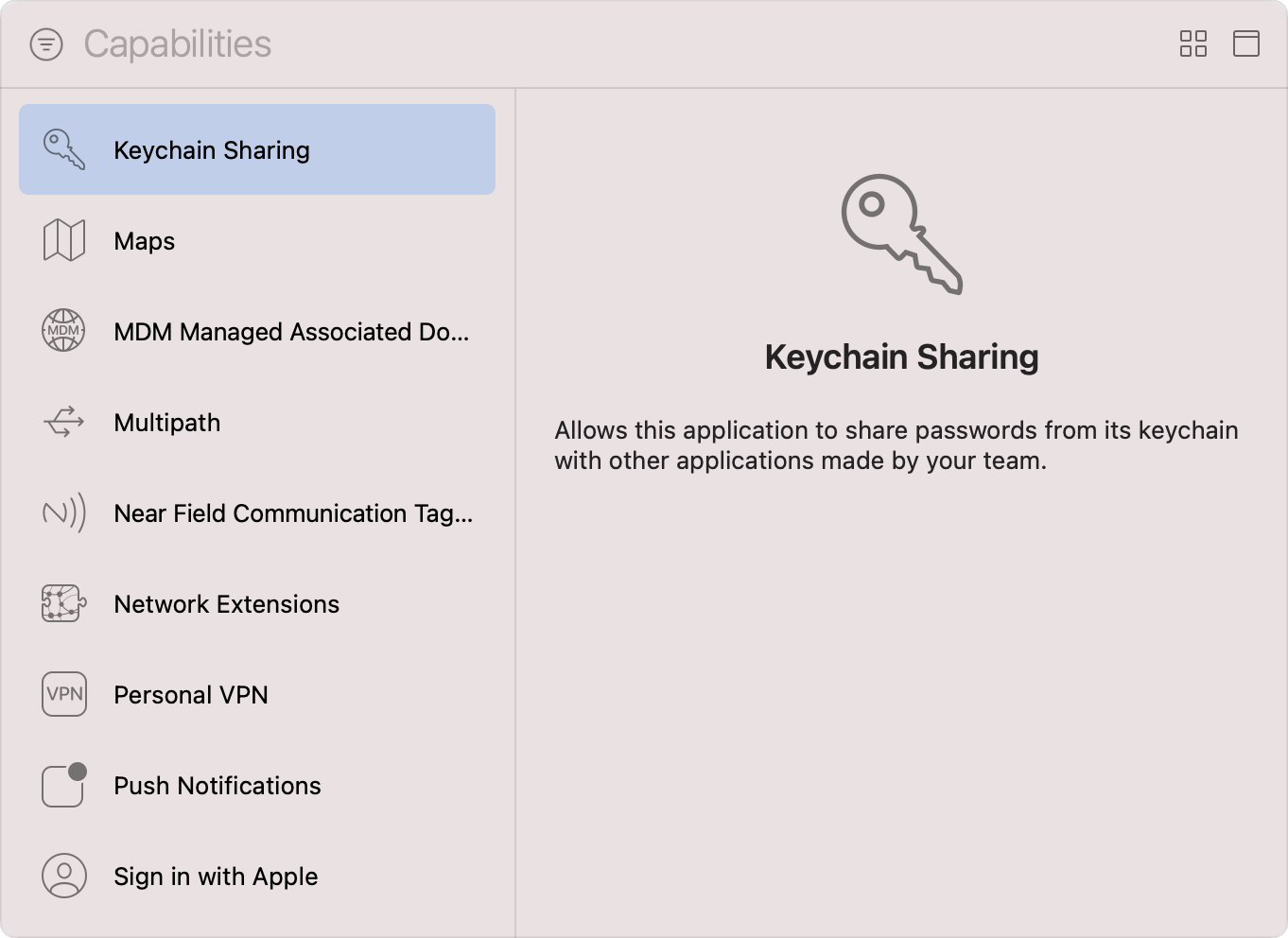Switch to grid view layout
The height and width of the screenshot is (938, 1288).
tap(1192, 43)
